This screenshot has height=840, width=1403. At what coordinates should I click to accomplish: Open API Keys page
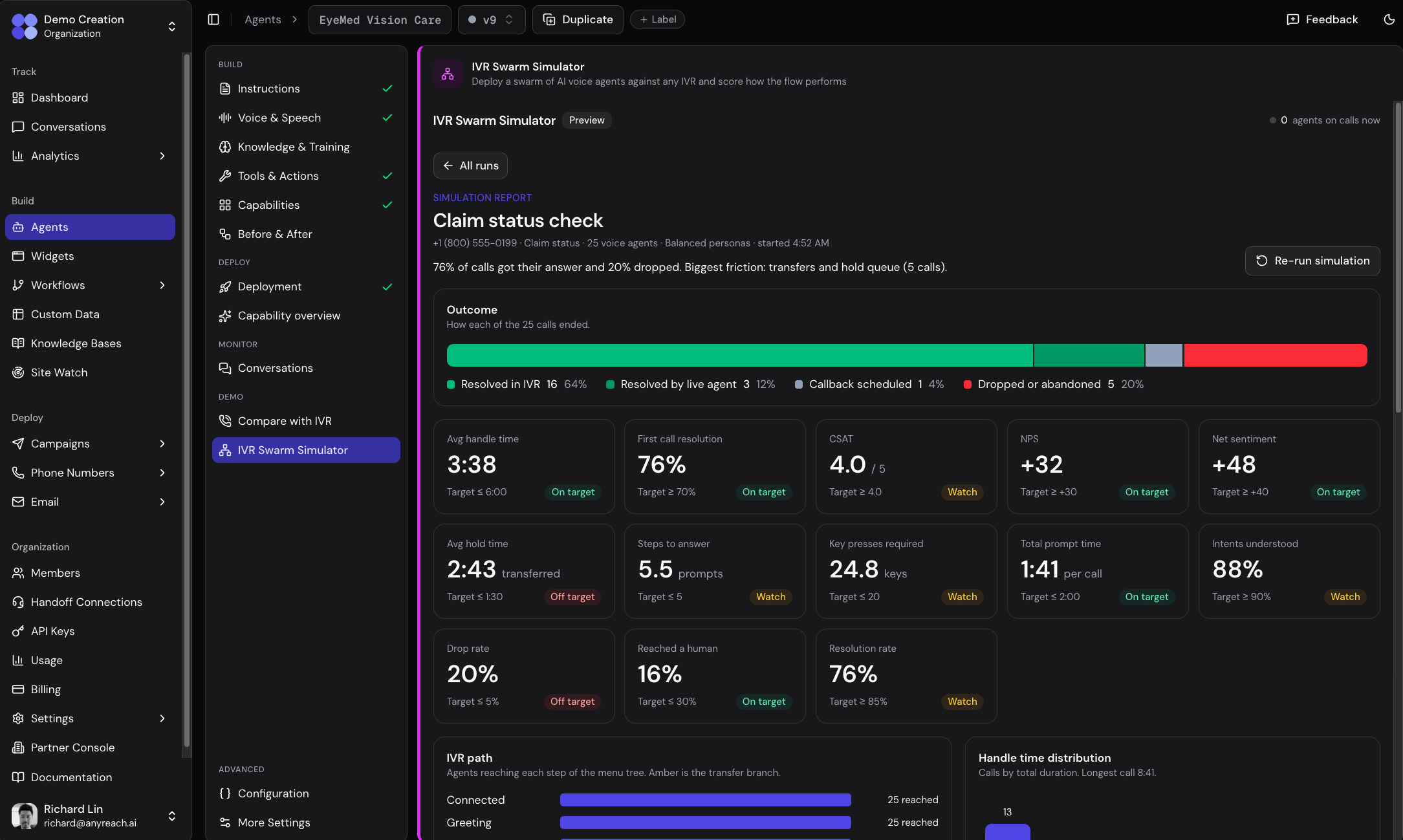point(90,631)
